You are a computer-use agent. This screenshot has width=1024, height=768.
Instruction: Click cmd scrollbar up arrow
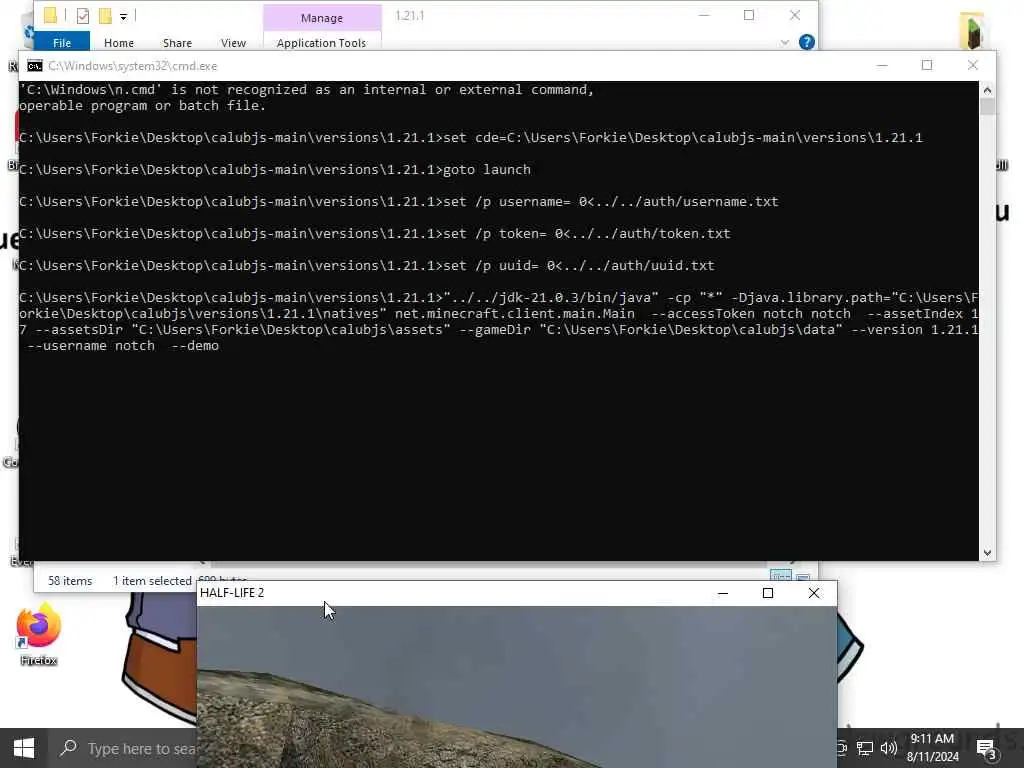[x=987, y=90]
